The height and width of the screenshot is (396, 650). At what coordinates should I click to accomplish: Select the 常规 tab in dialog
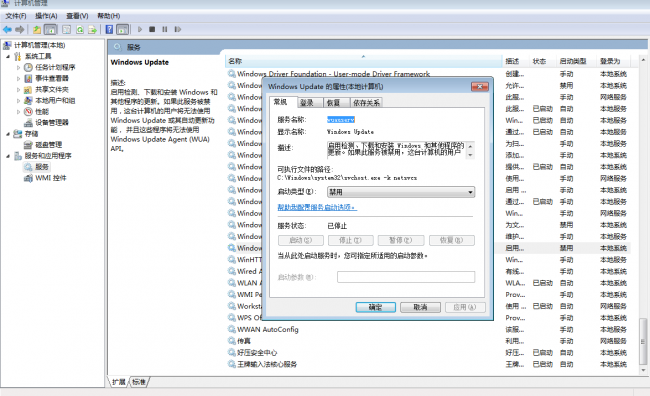pos(284,102)
